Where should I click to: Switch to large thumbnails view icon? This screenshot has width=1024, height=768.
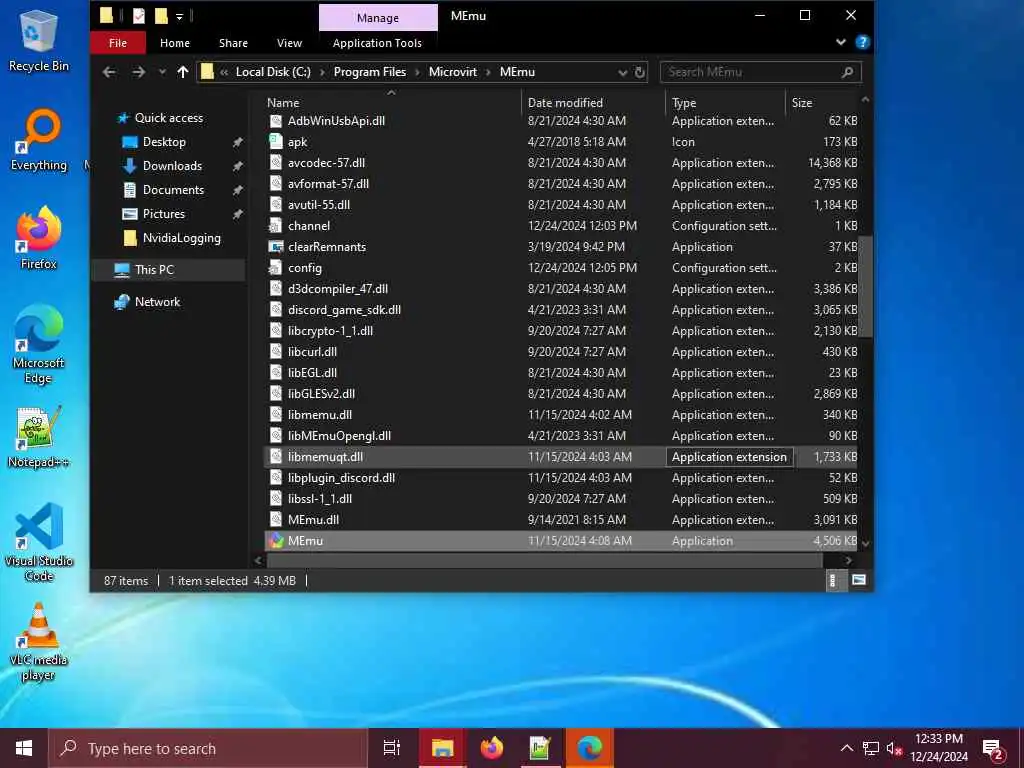859,580
